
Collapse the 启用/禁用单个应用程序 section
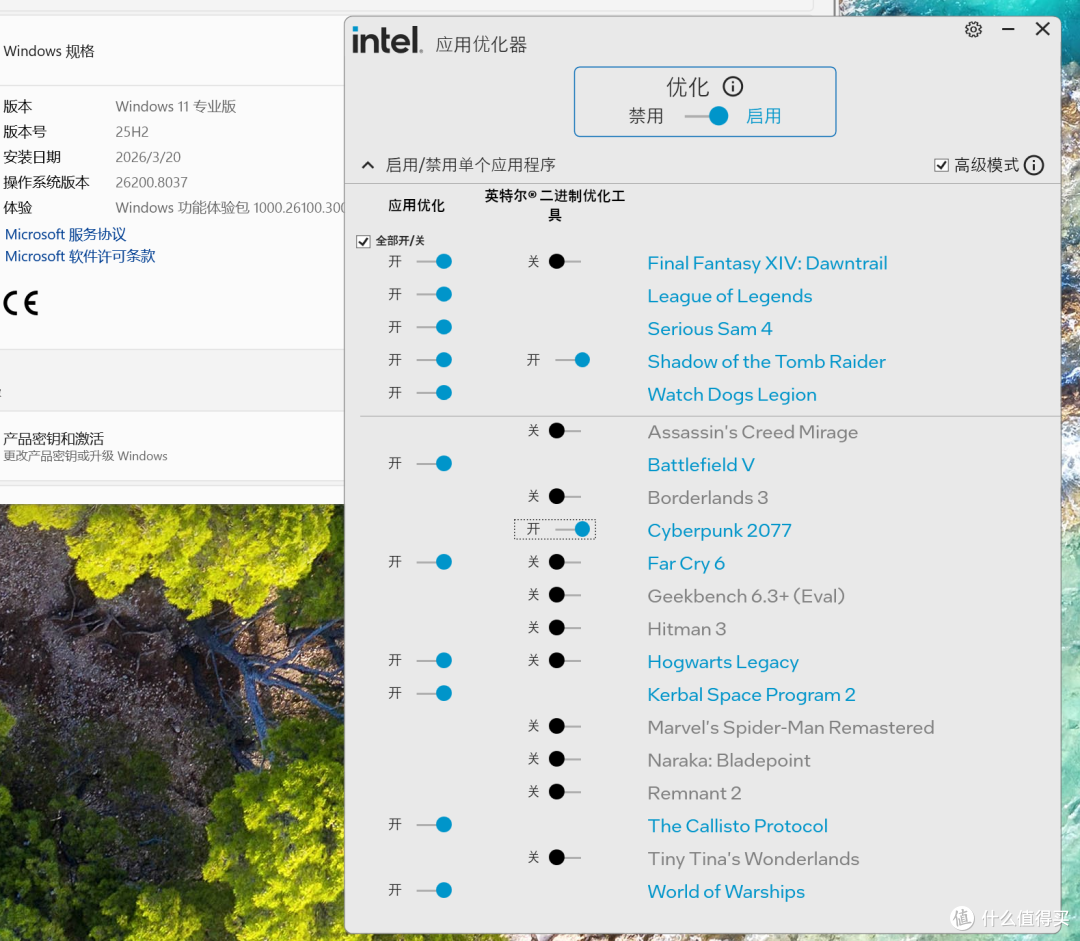click(x=368, y=165)
